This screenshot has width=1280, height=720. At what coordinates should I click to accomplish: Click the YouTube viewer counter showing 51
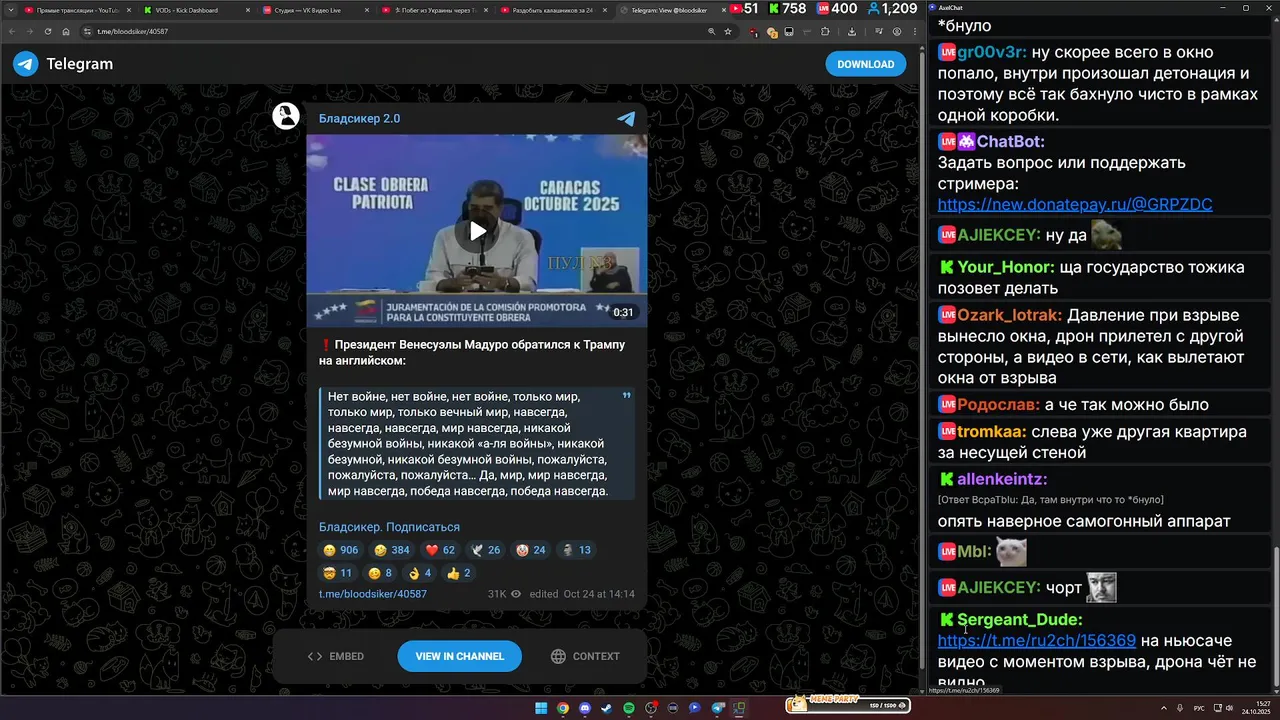click(743, 9)
